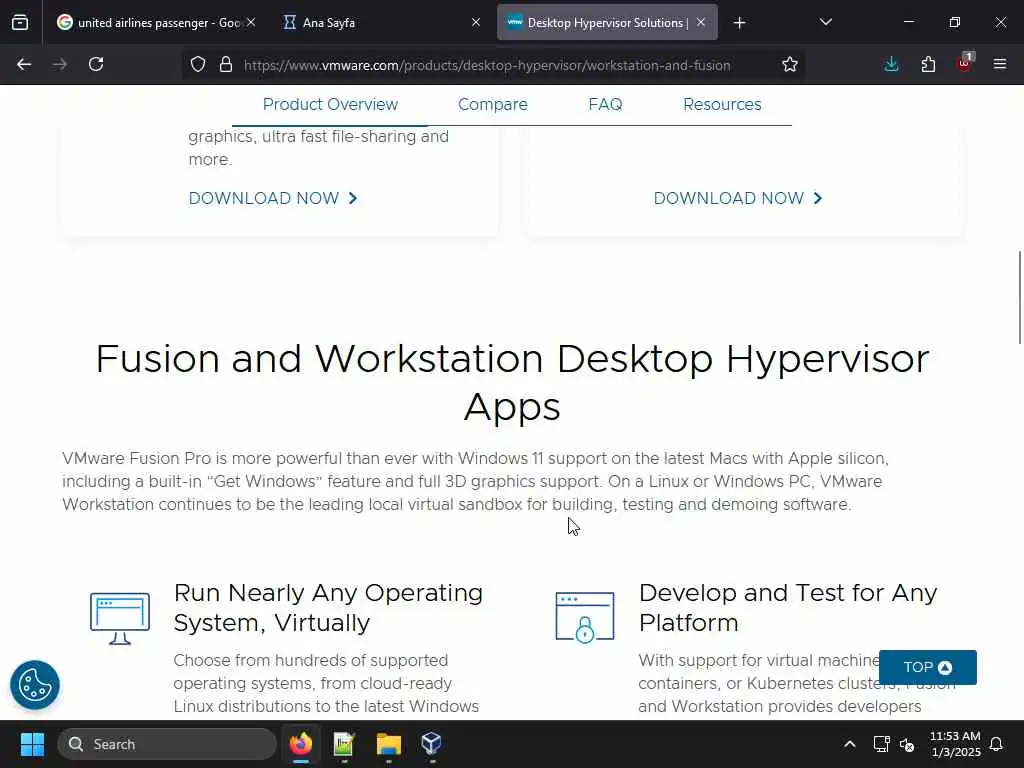Open the FAQ page tab
This screenshot has width=1024, height=768.
pos(605,104)
